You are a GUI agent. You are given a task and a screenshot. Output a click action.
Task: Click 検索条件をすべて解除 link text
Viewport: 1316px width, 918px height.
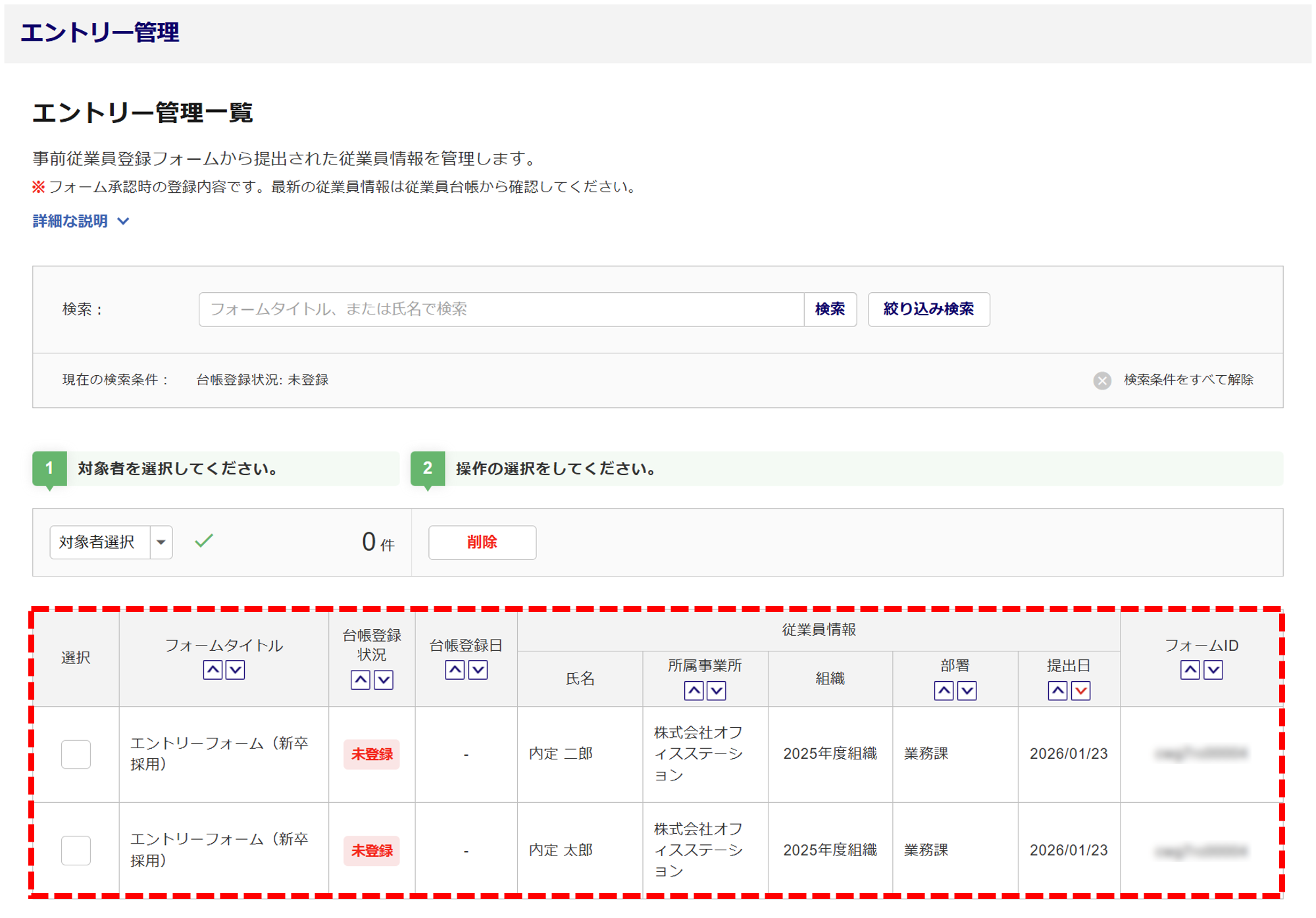click(1188, 380)
